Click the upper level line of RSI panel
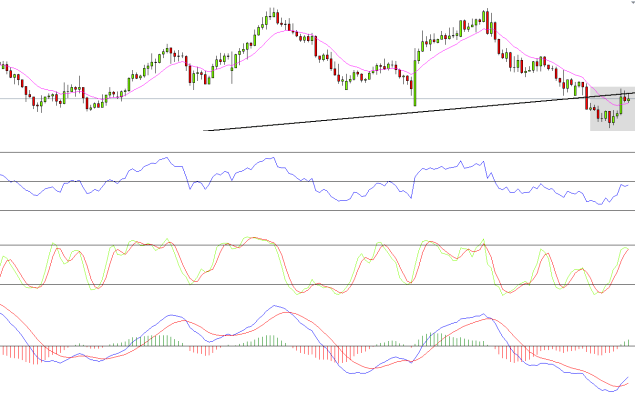This screenshot has height=402, width=635. (x=300, y=153)
